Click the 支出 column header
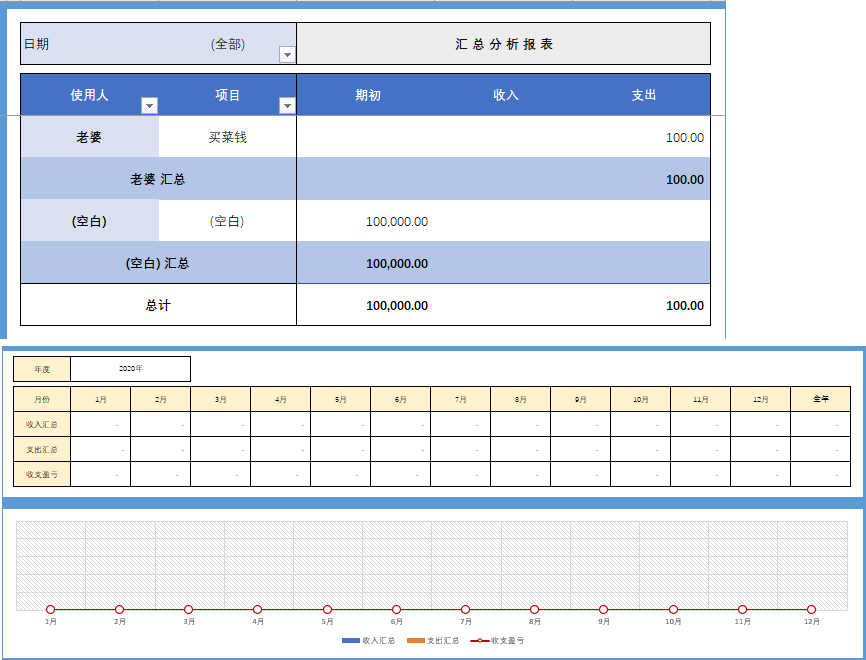The height and width of the screenshot is (660, 866). (643, 95)
